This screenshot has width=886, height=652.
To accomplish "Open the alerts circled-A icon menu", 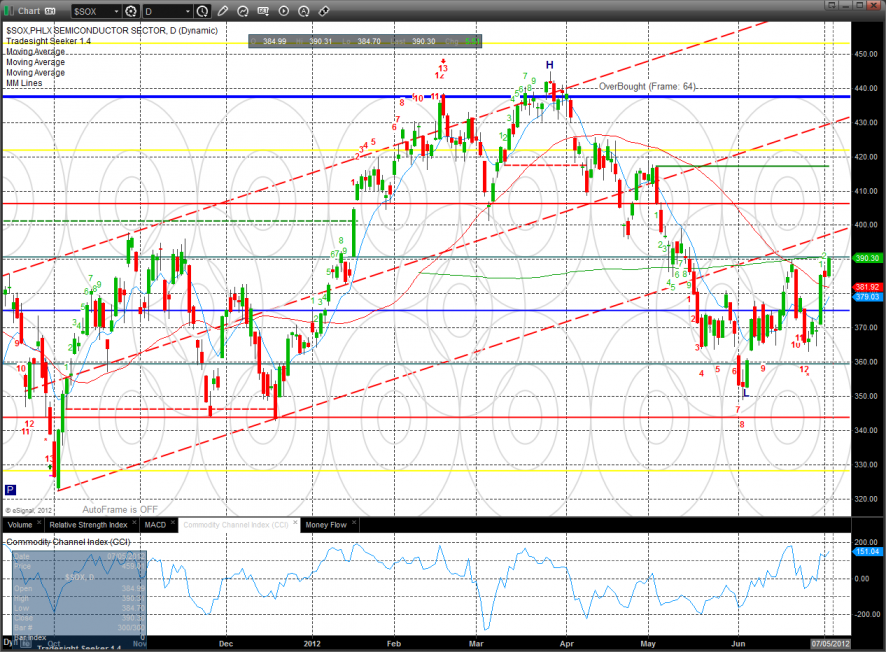I will [x=303, y=11].
